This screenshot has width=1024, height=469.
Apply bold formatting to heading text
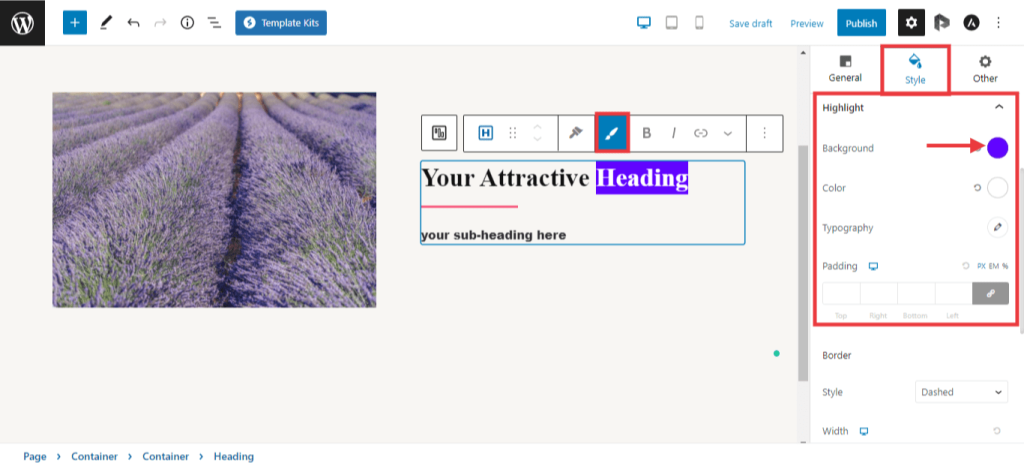646,133
